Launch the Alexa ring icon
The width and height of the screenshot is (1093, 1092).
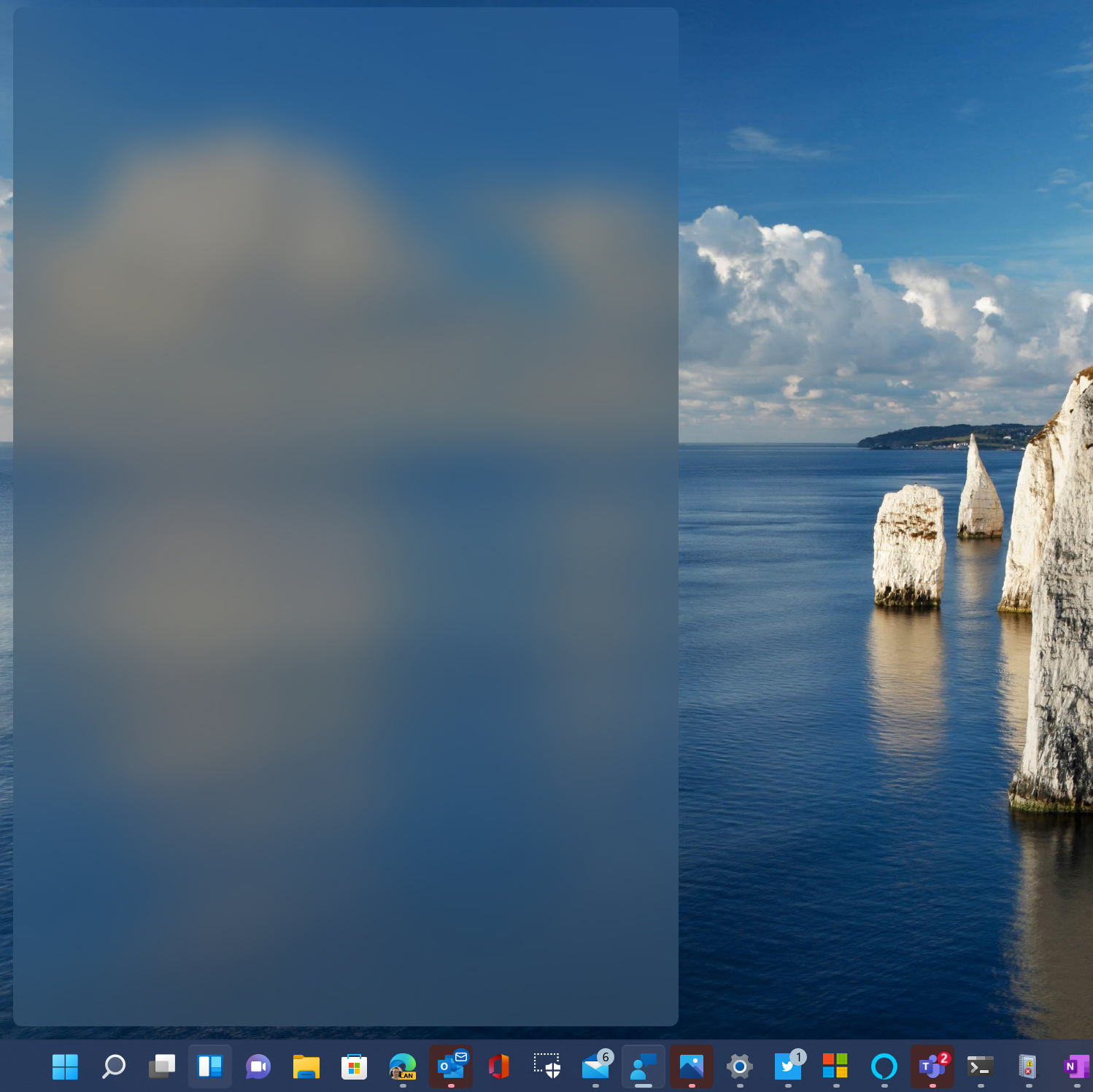[x=884, y=1066]
